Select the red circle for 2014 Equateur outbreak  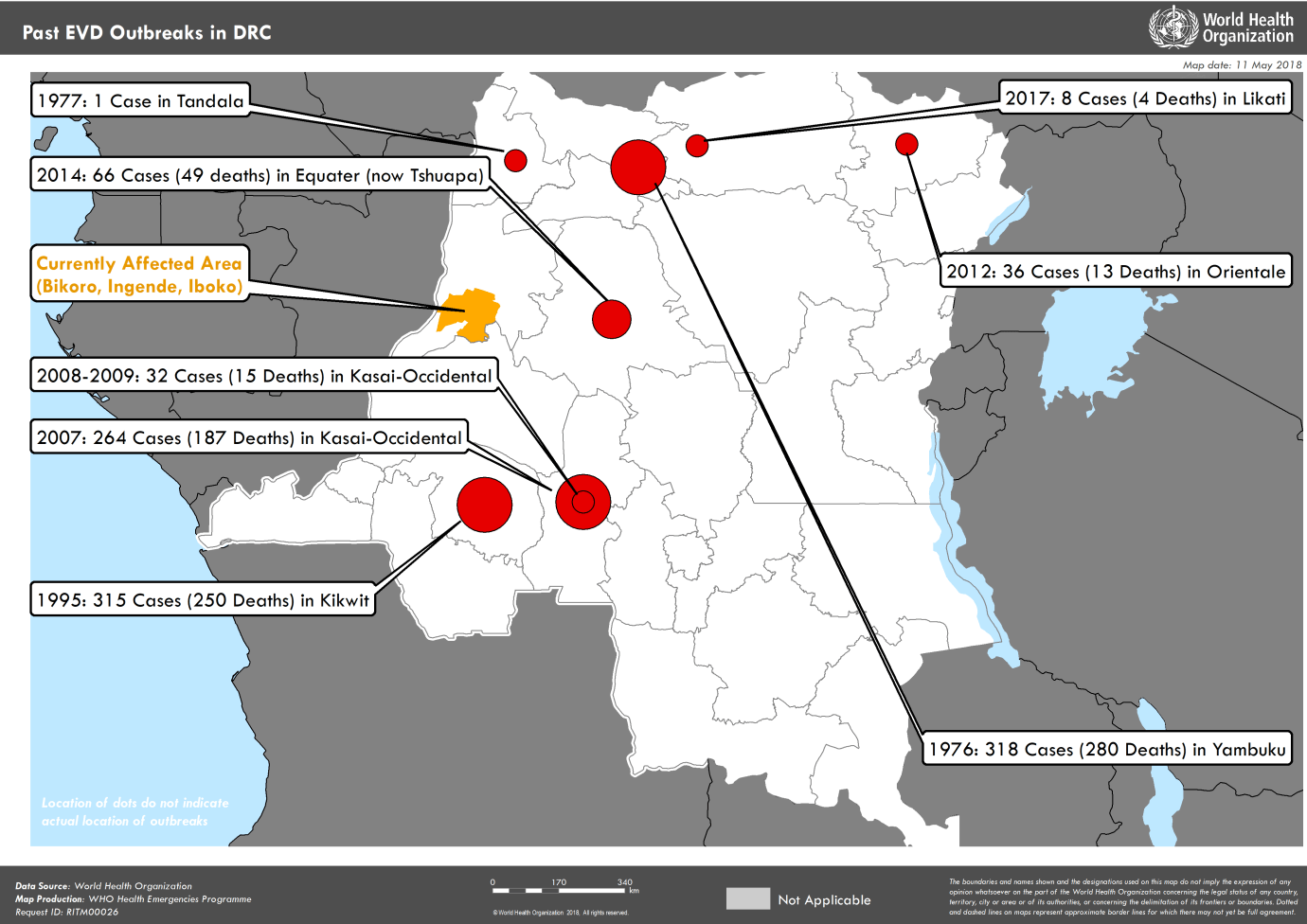tap(612, 319)
